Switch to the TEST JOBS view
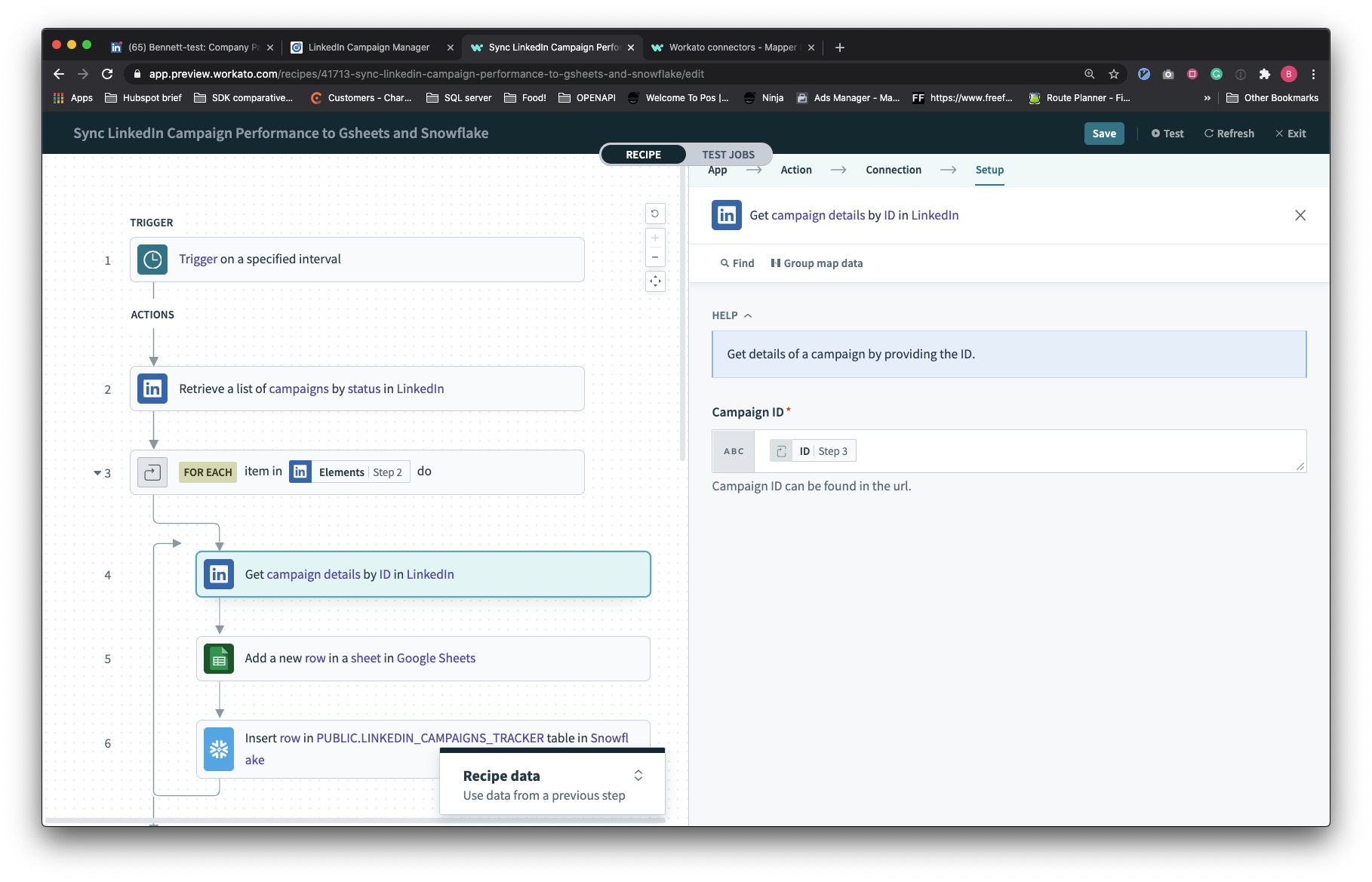The width and height of the screenshot is (1372, 882). 728,155
